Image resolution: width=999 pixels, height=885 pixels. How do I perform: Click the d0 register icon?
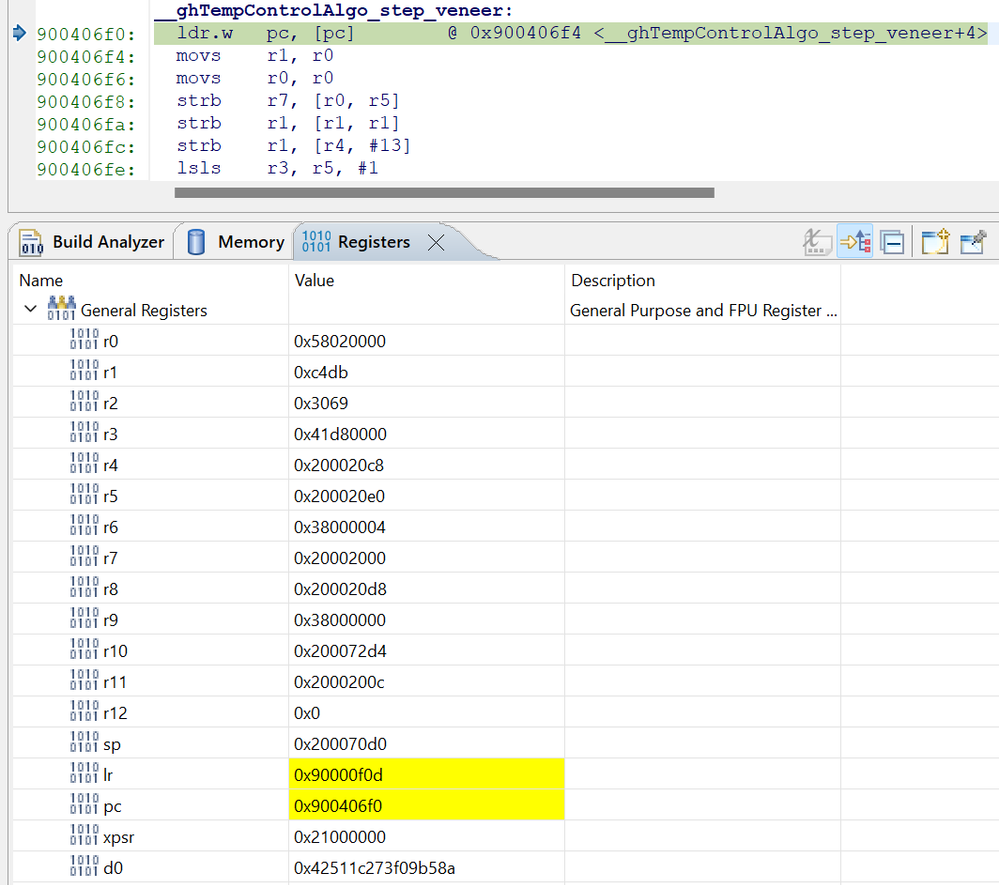(x=84, y=867)
